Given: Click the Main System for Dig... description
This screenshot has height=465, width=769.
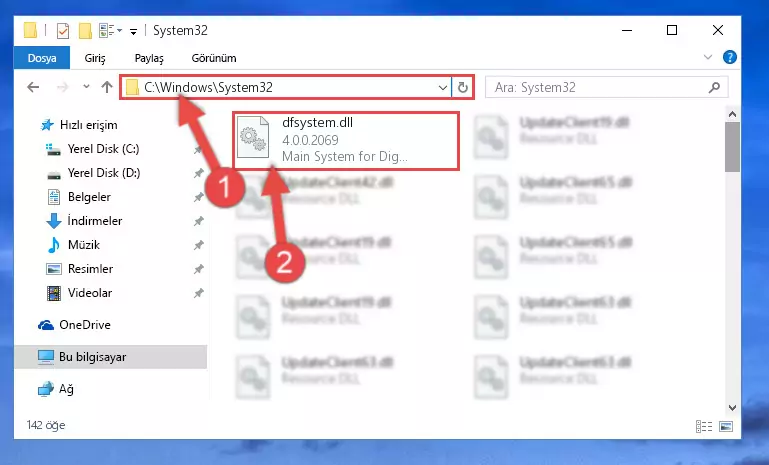Looking at the screenshot, I should [344, 156].
